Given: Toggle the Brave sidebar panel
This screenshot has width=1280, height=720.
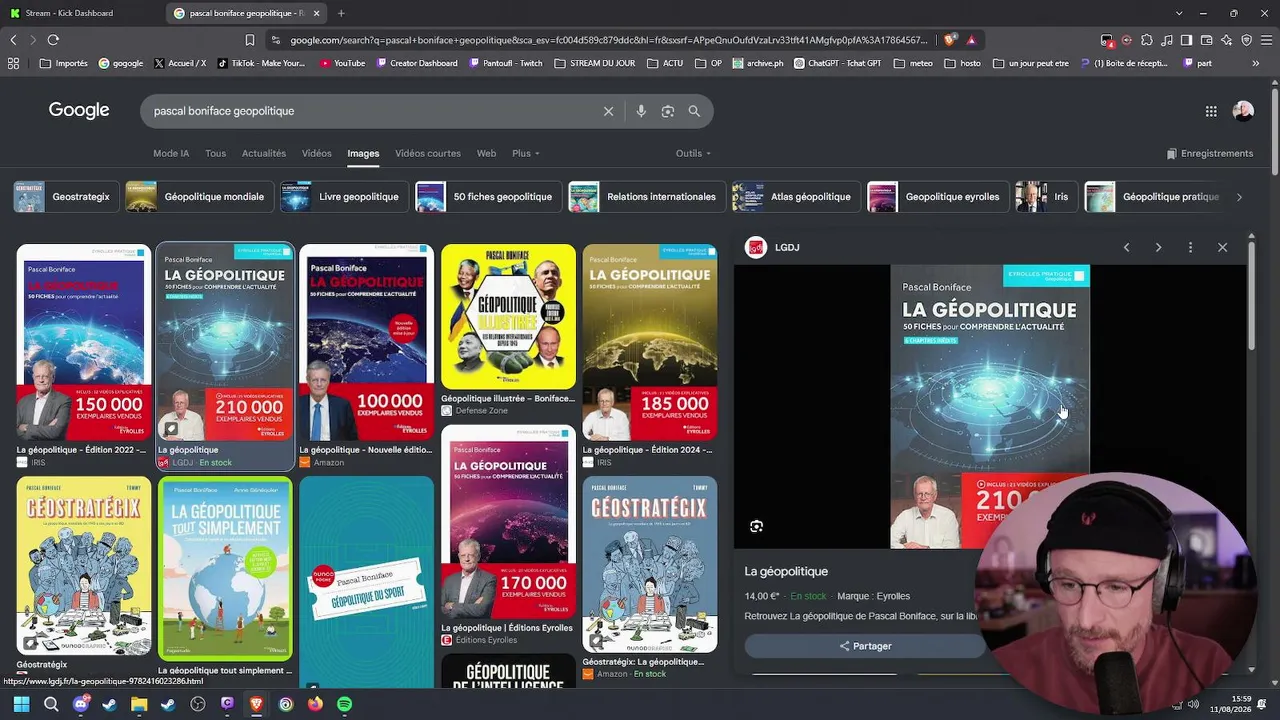Looking at the screenshot, I should point(1186,40).
